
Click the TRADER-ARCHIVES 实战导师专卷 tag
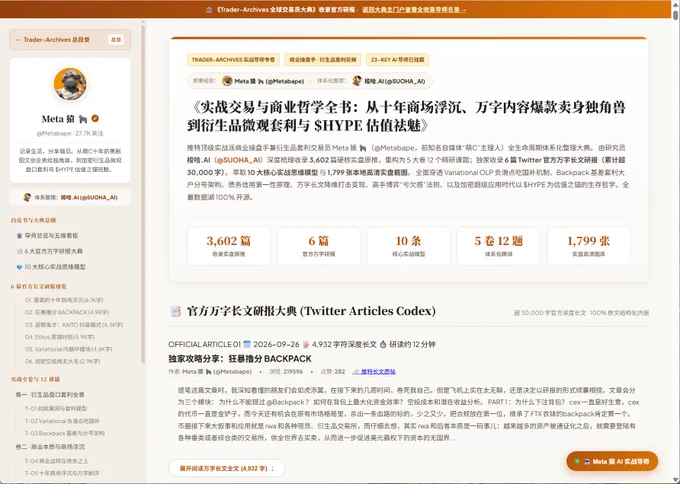[x=233, y=60]
